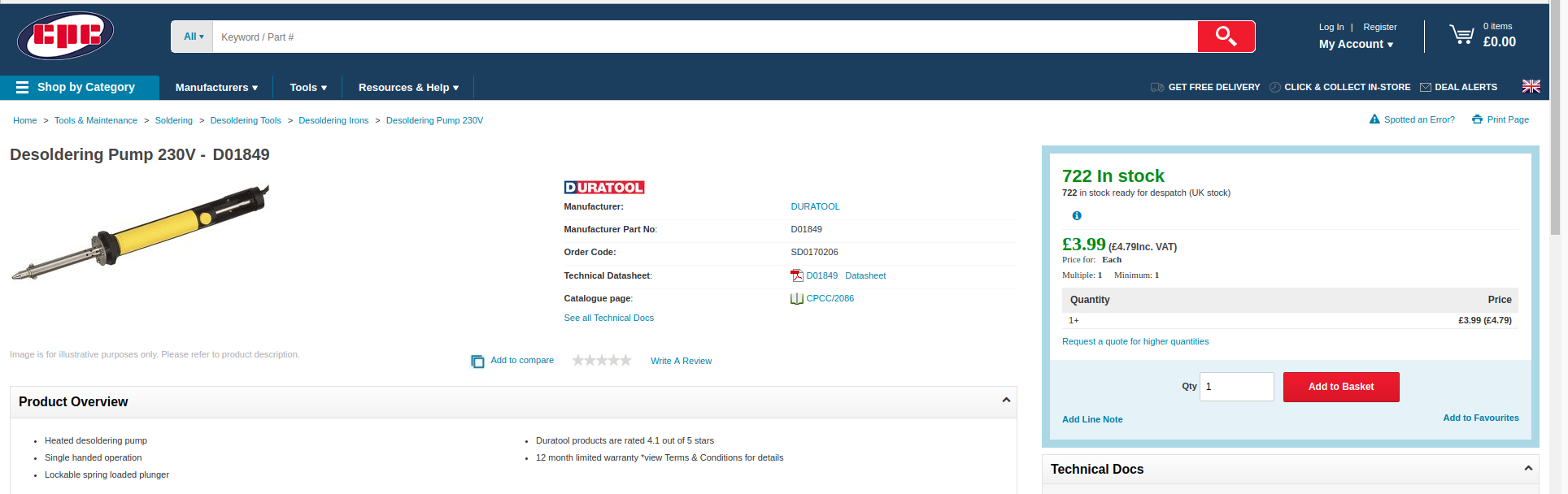
Task: Click Add Line Note
Action: tap(1092, 419)
